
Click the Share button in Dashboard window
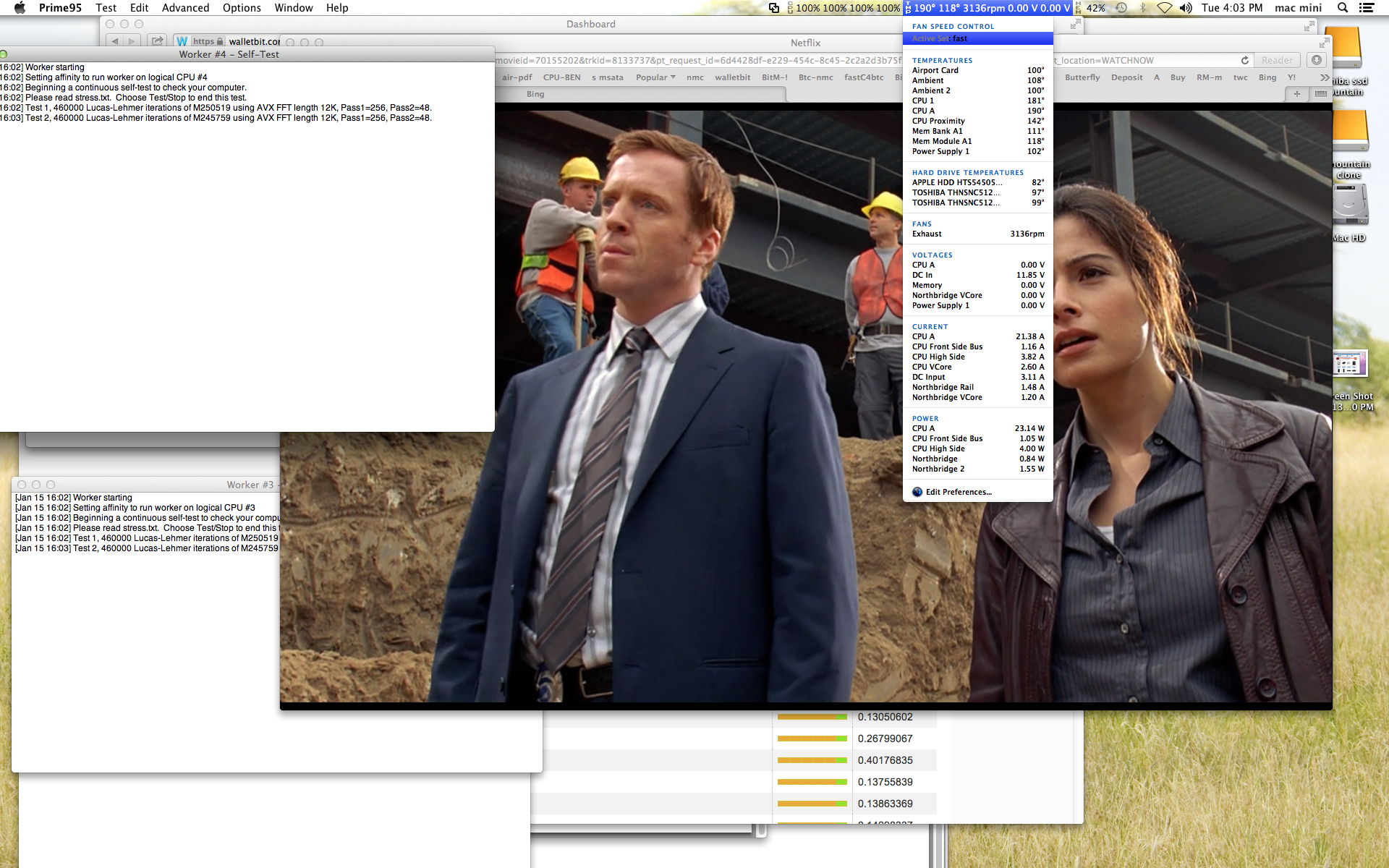[x=158, y=41]
